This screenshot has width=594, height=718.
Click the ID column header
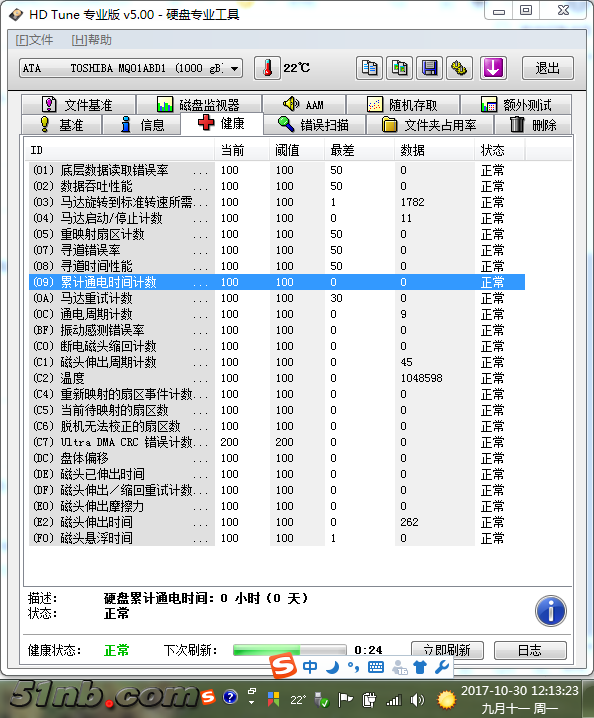pos(119,150)
